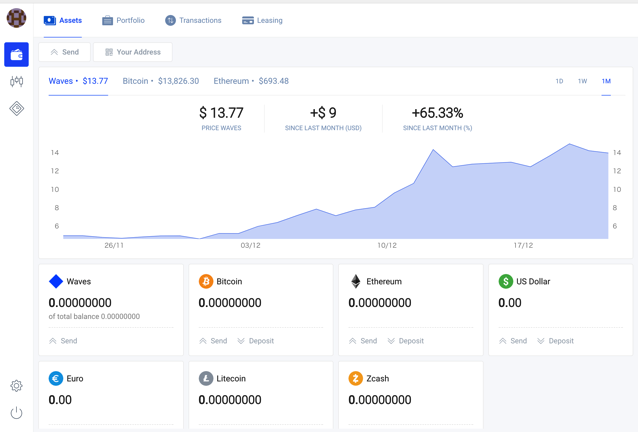Click the Euro balance 0.00
638x432 pixels.
pos(60,400)
